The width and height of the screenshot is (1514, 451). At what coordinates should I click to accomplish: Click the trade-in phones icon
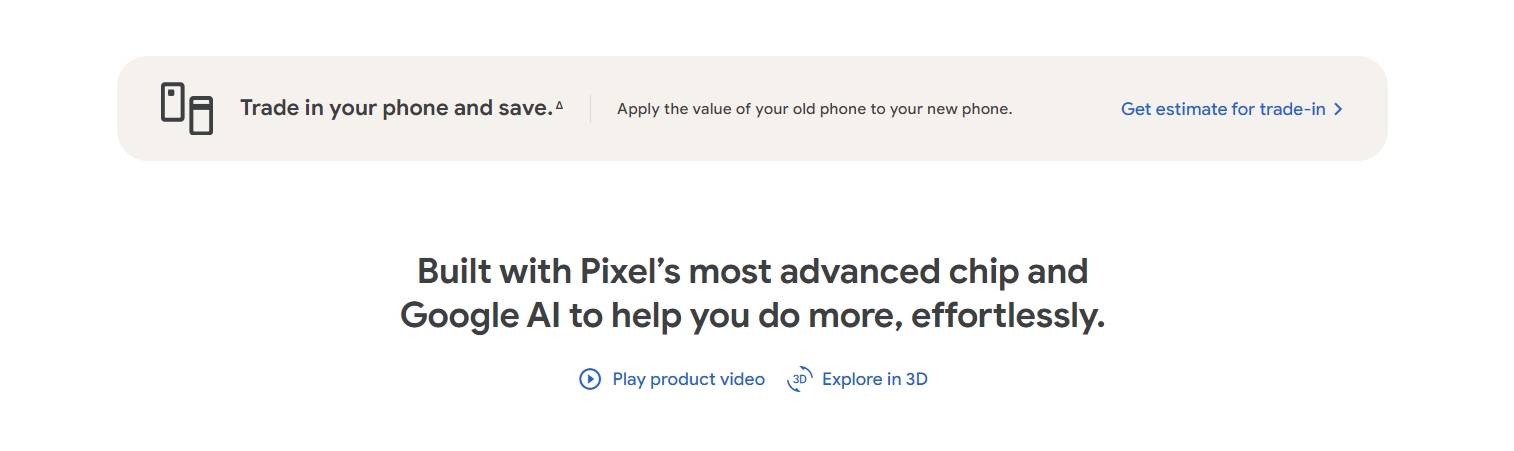click(x=187, y=108)
